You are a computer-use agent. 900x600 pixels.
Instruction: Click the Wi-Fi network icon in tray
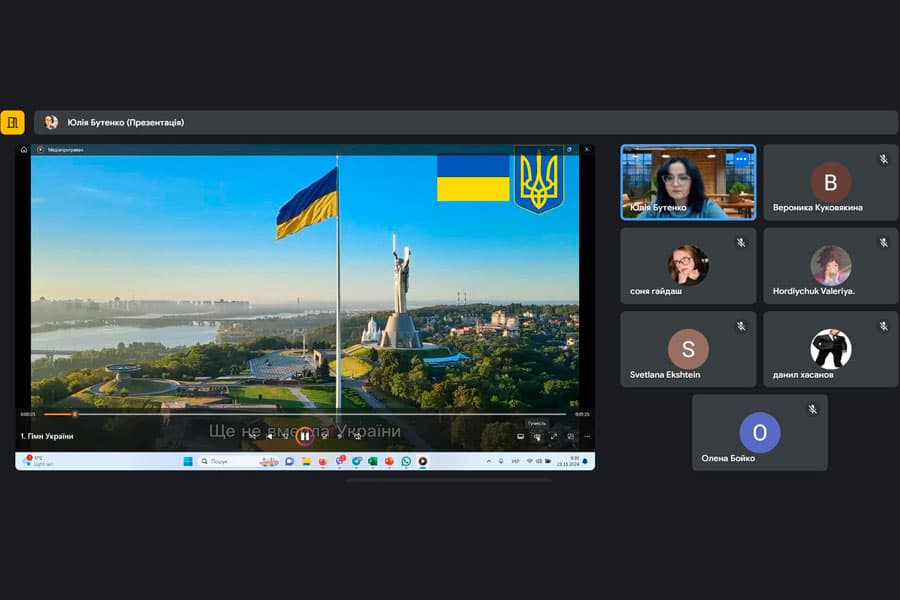coord(529,461)
